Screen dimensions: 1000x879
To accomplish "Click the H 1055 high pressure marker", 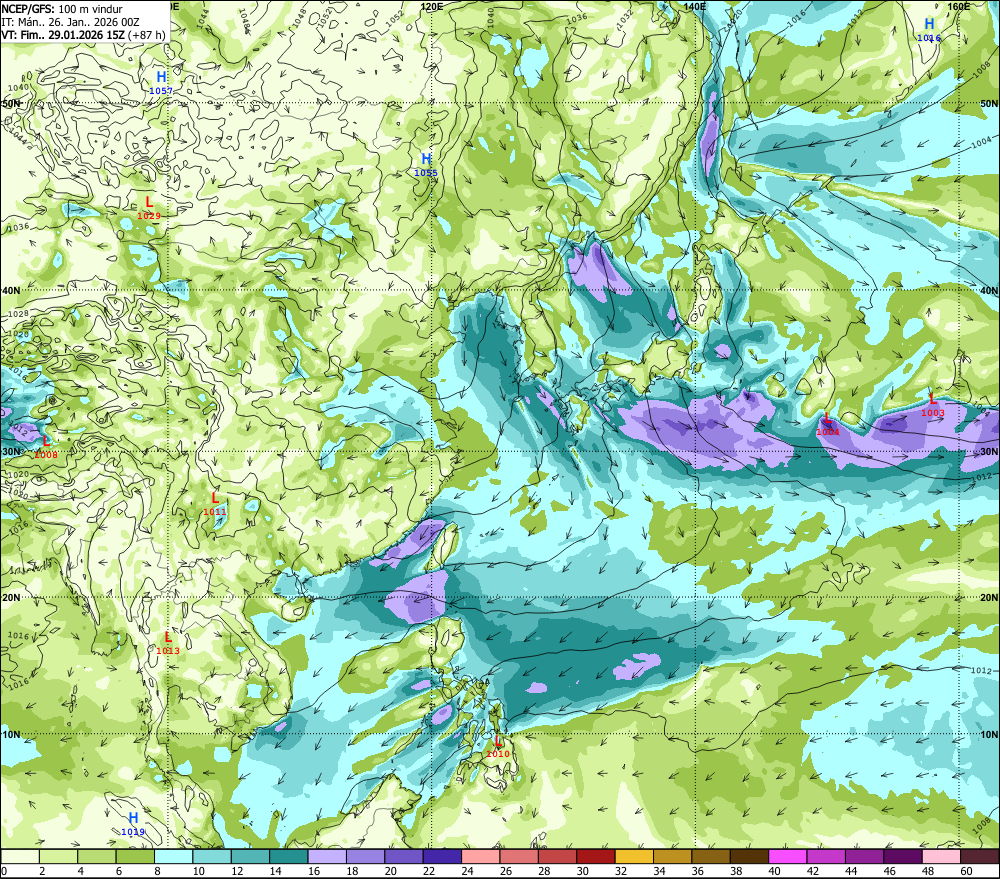I will click(426, 165).
